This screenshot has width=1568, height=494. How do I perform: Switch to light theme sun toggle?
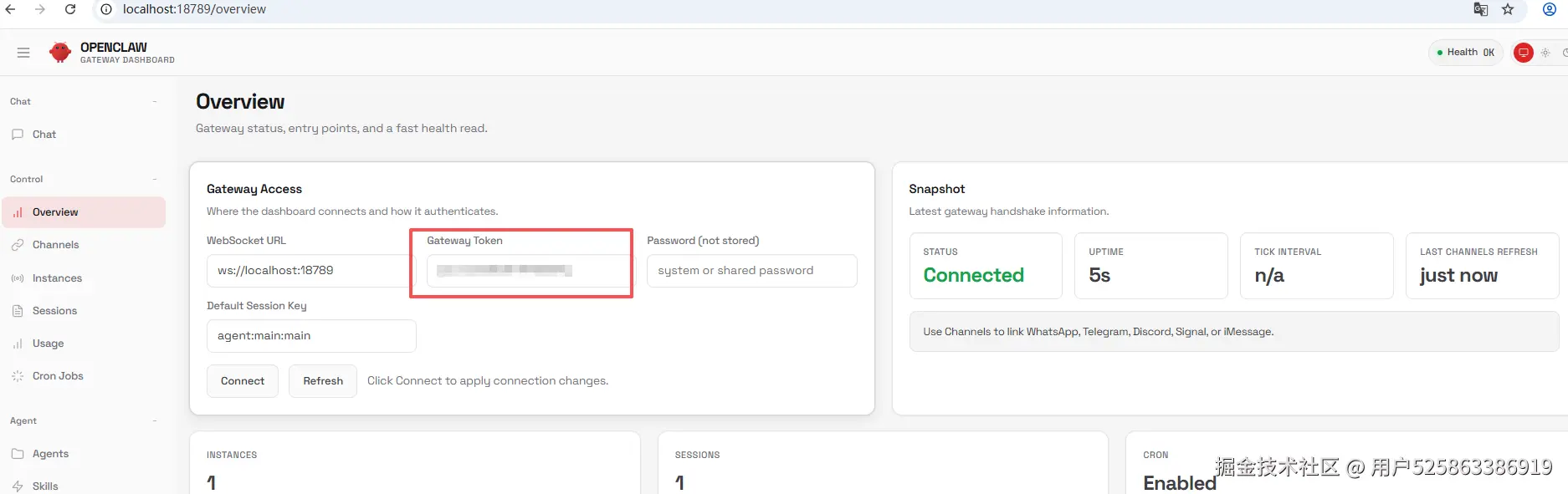(x=1545, y=53)
